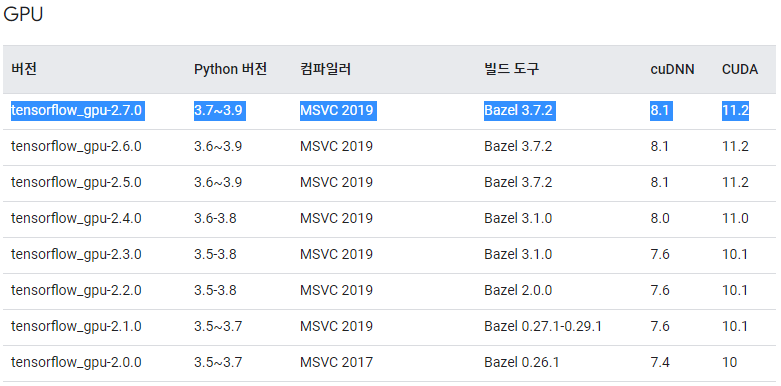Click cuDNN 7.6 in the 2.3.0 row
This screenshot has width=781, height=386.
click(660, 255)
